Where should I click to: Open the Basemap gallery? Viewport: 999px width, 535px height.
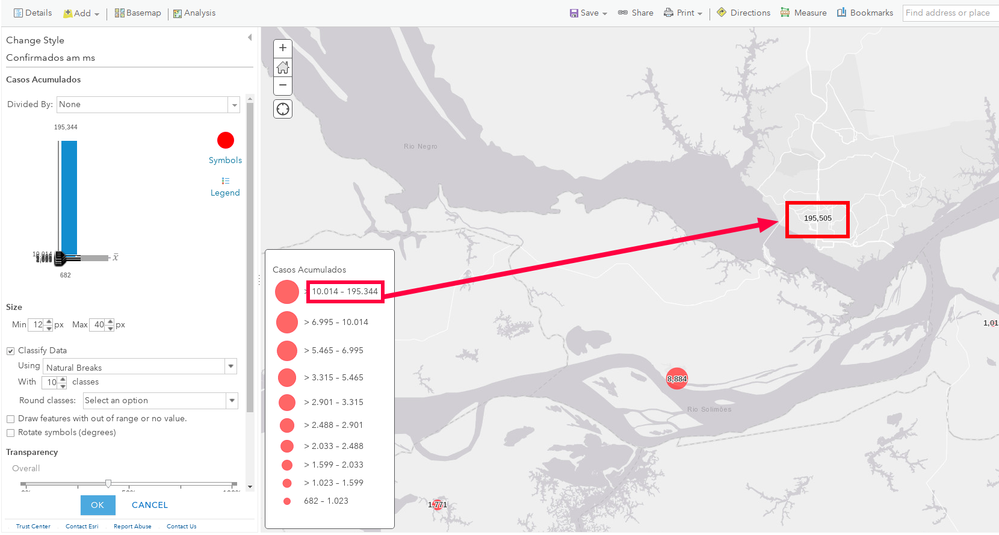coord(138,13)
